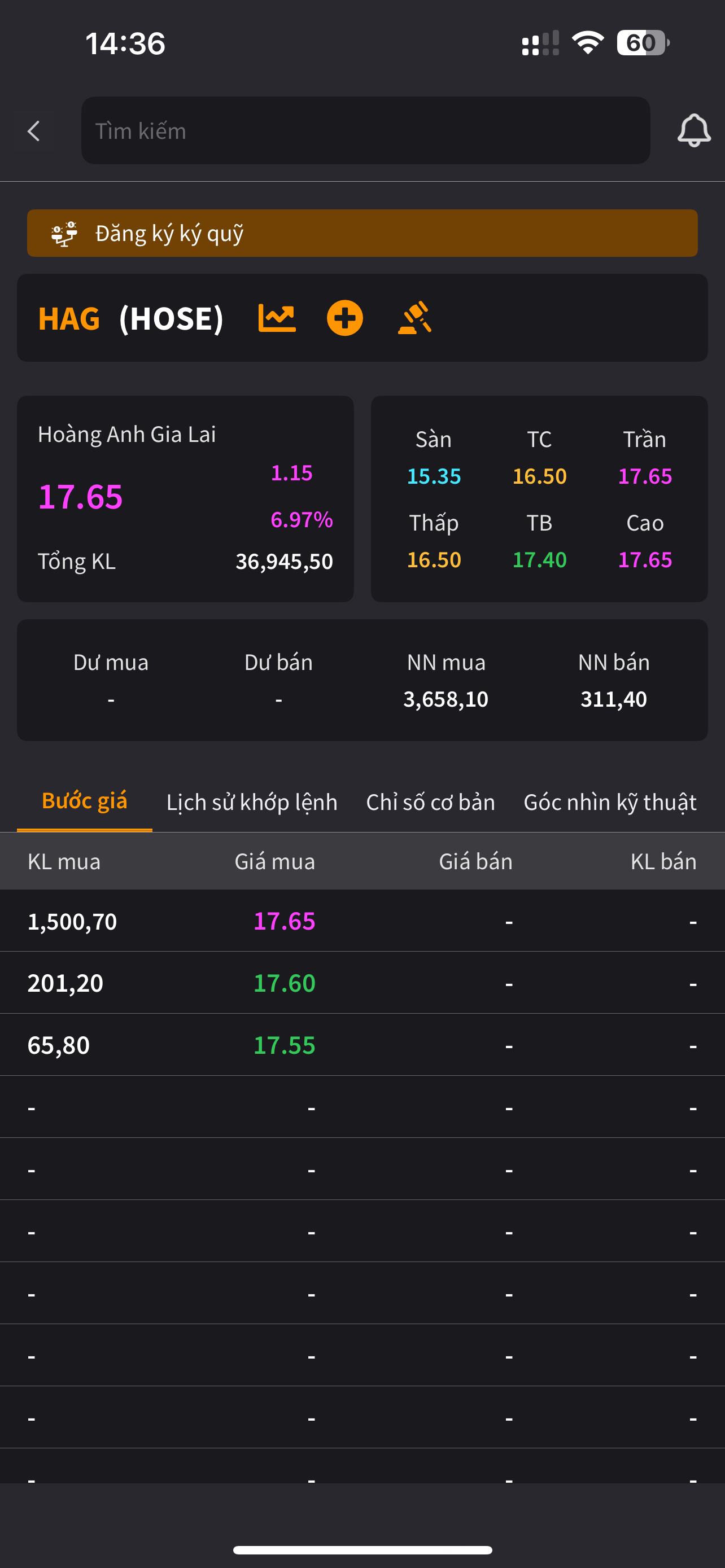Tap NN bán value 311,40
The height and width of the screenshot is (1568, 725).
614,699
